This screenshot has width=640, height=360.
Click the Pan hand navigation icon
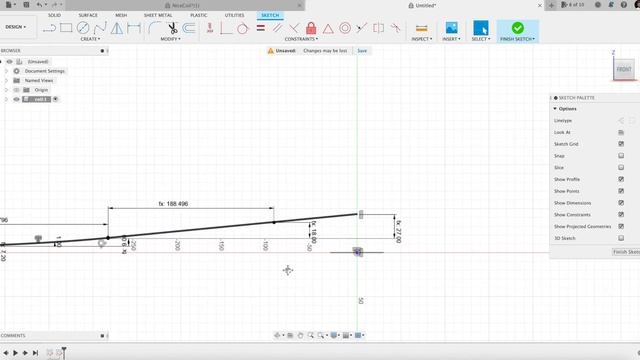(x=300, y=335)
